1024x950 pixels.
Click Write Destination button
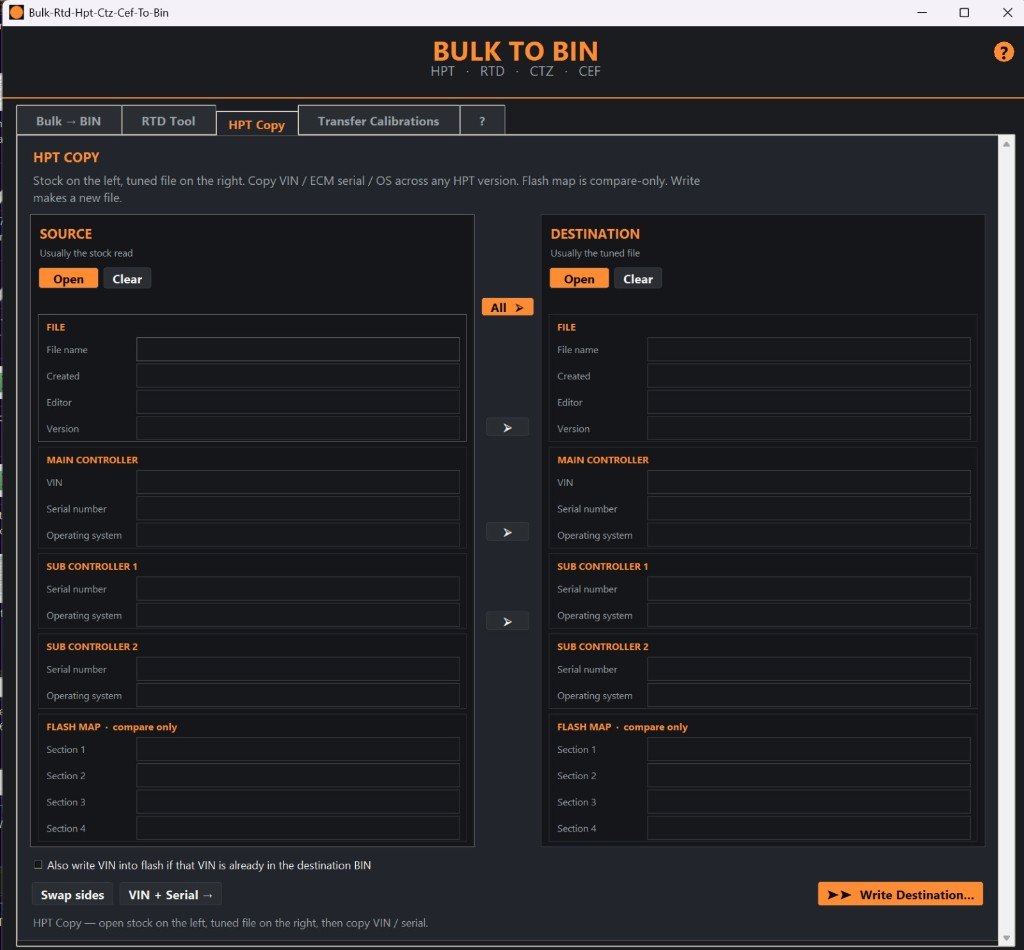coord(900,895)
